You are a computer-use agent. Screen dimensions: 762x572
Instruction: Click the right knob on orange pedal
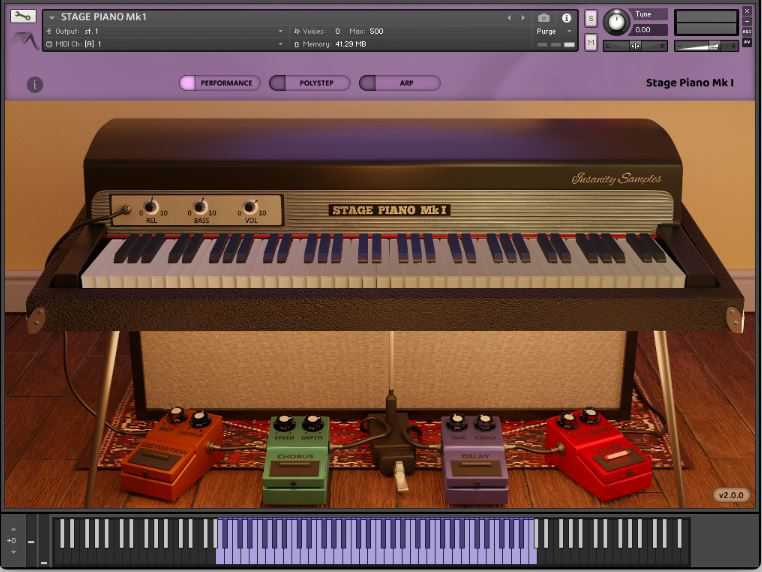(200, 418)
